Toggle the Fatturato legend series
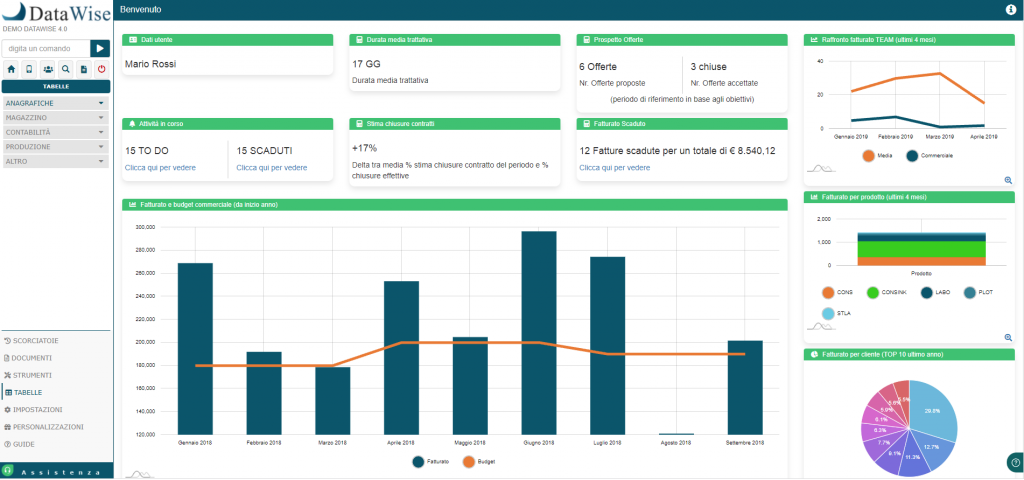The width and height of the screenshot is (1024, 480). 430,462
